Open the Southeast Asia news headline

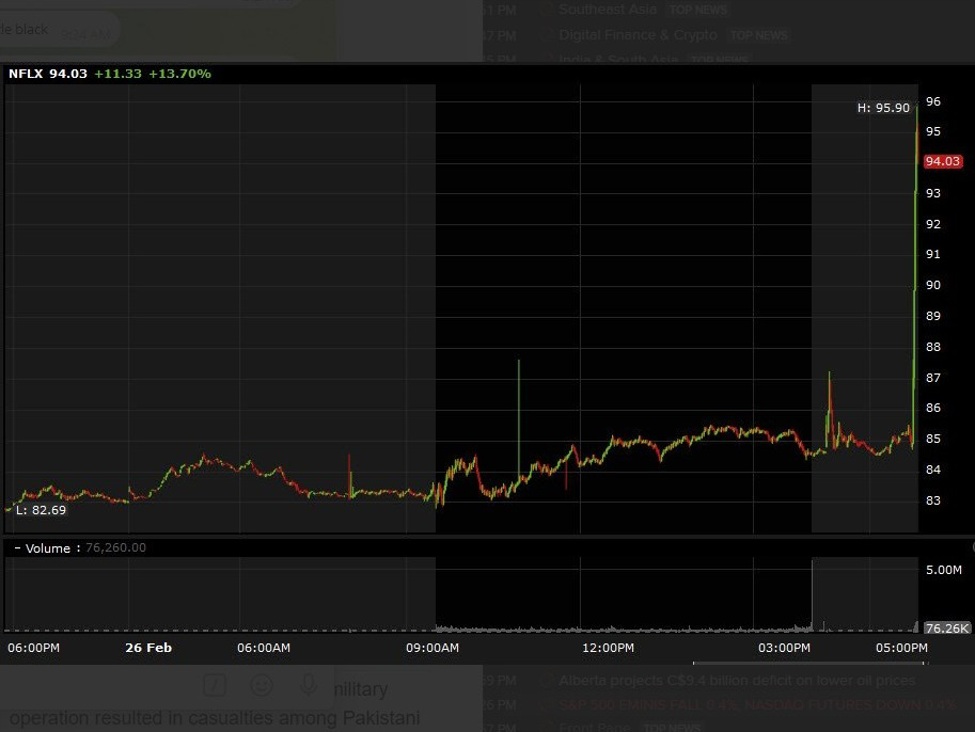coord(607,9)
